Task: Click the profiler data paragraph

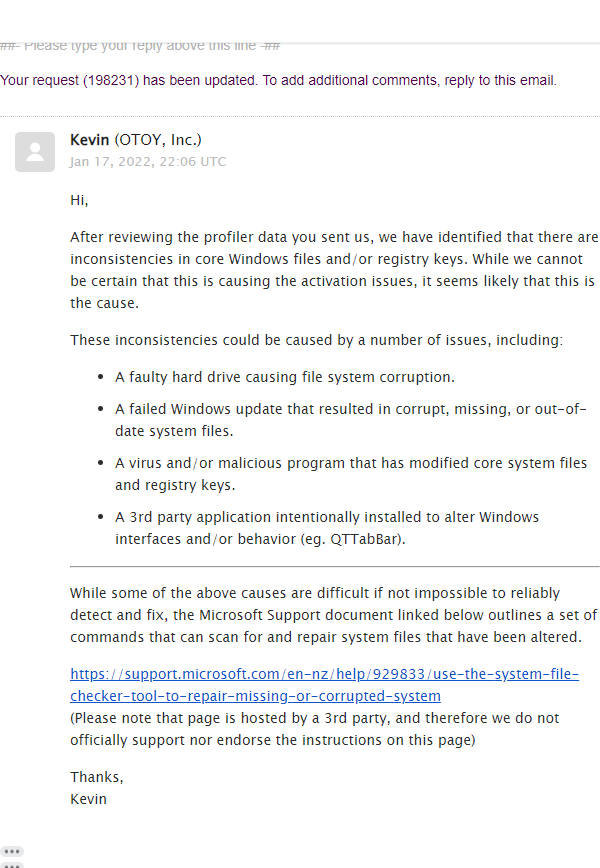Action: (x=333, y=270)
